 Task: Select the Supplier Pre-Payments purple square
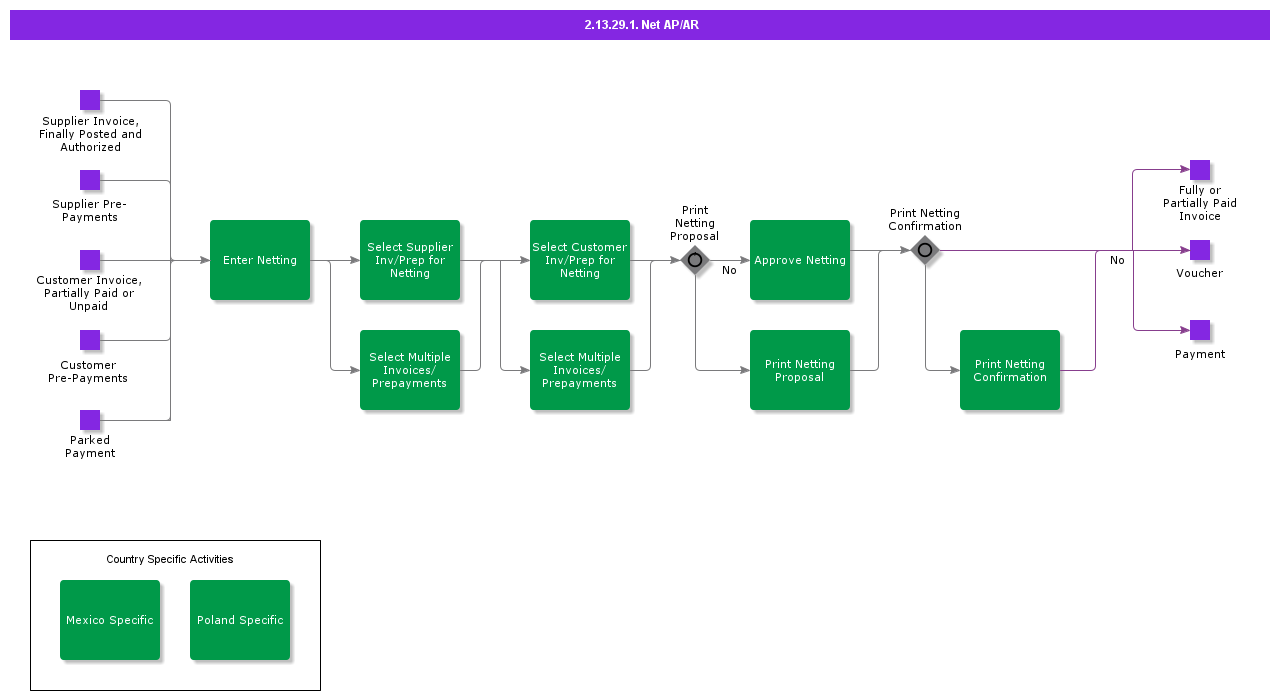[x=90, y=180]
